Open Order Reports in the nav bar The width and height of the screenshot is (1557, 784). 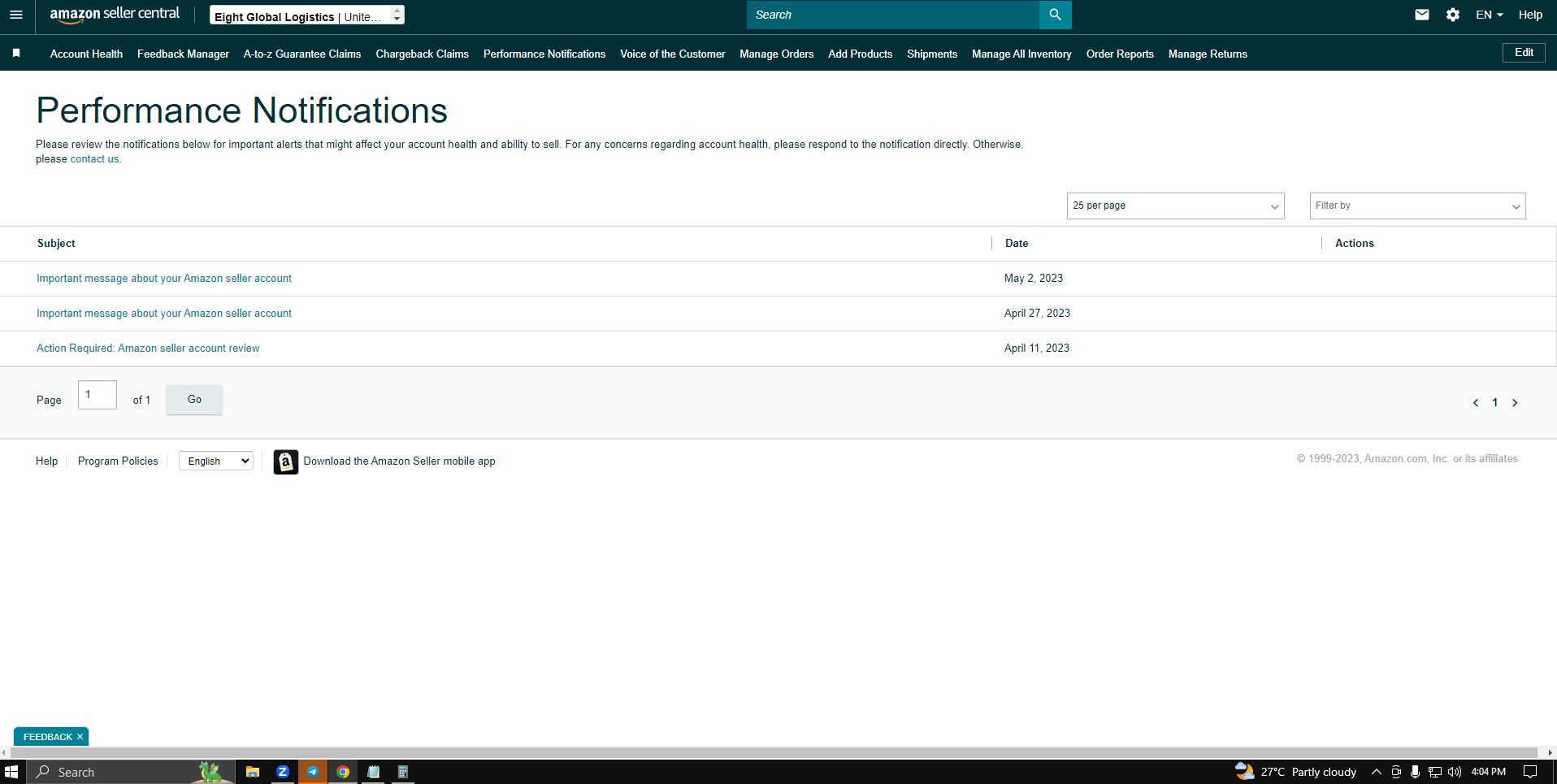coord(1120,54)
